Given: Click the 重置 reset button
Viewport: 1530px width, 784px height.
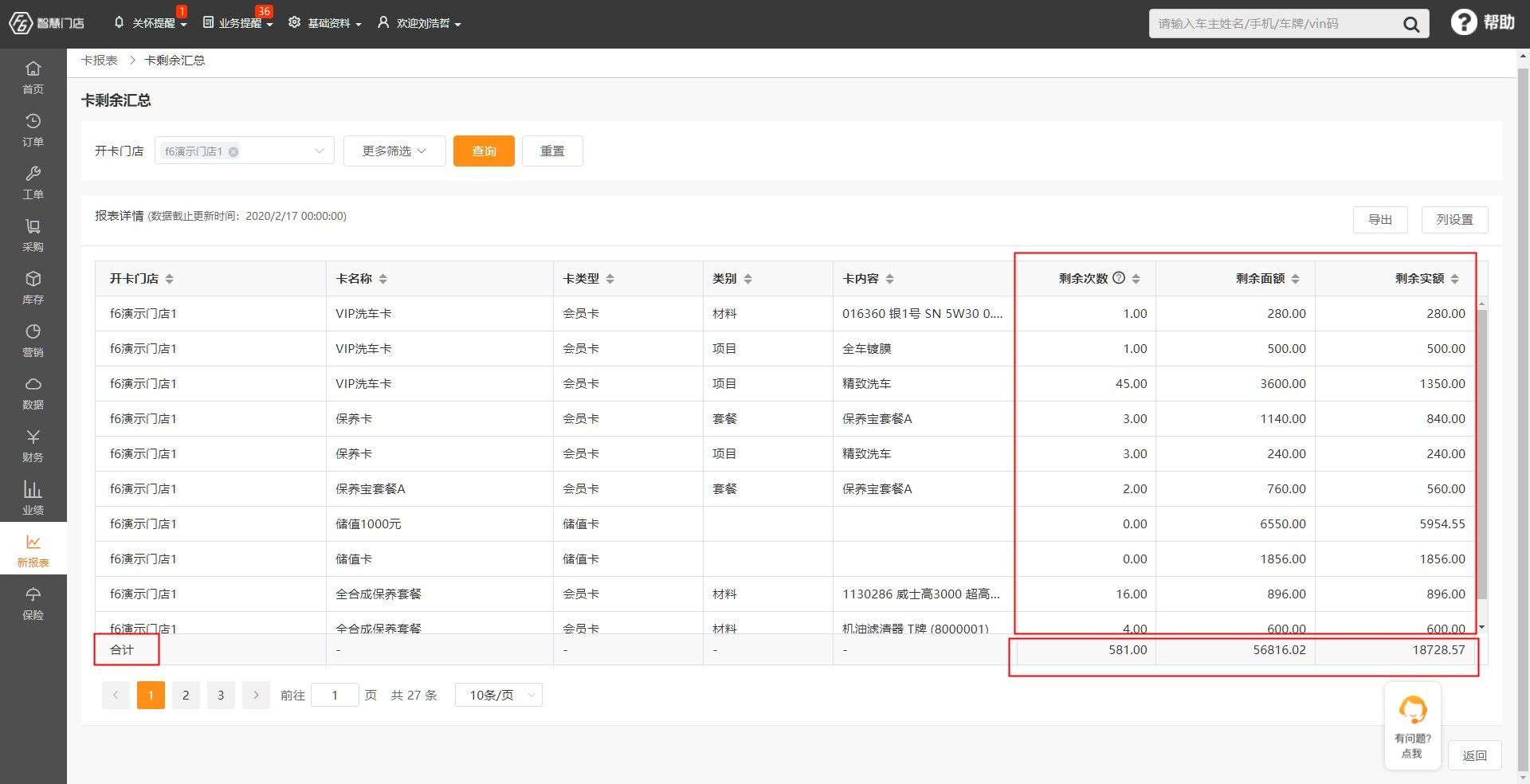Looking at the screenshot, I should pos(552,151).
